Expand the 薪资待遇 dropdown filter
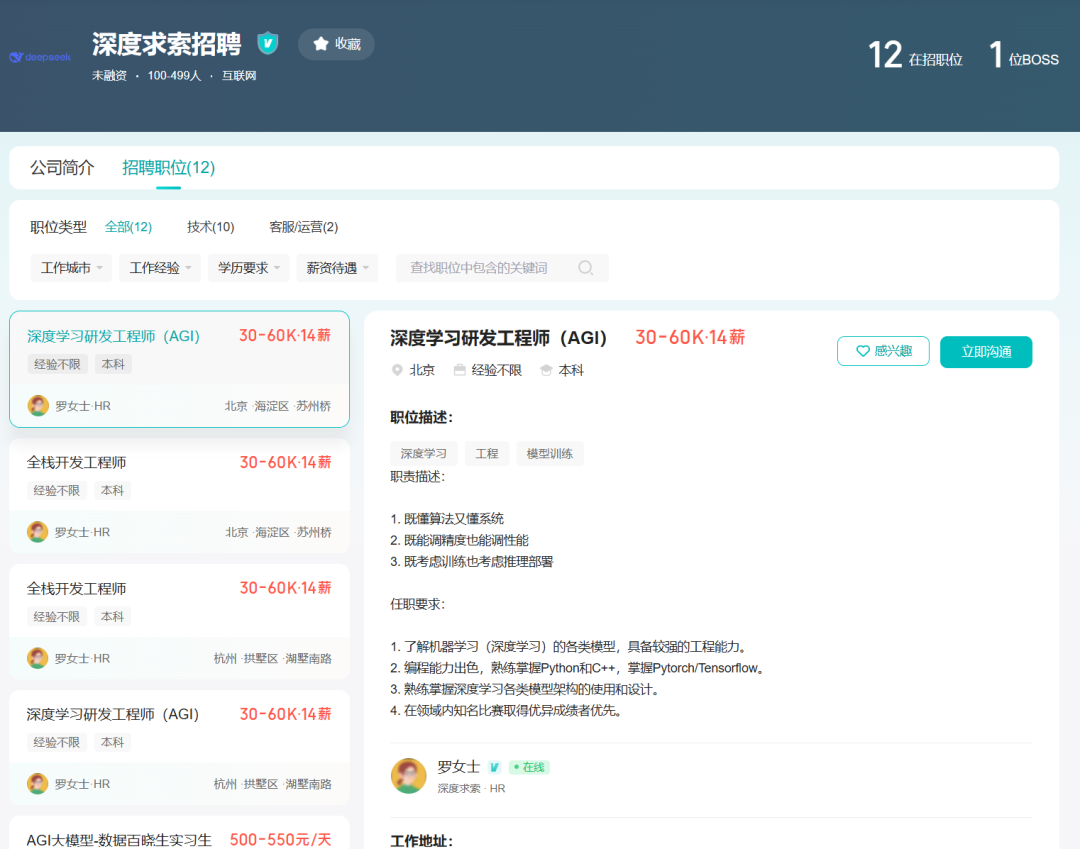This screenshot has width=1080, height=849. [338, 268]
